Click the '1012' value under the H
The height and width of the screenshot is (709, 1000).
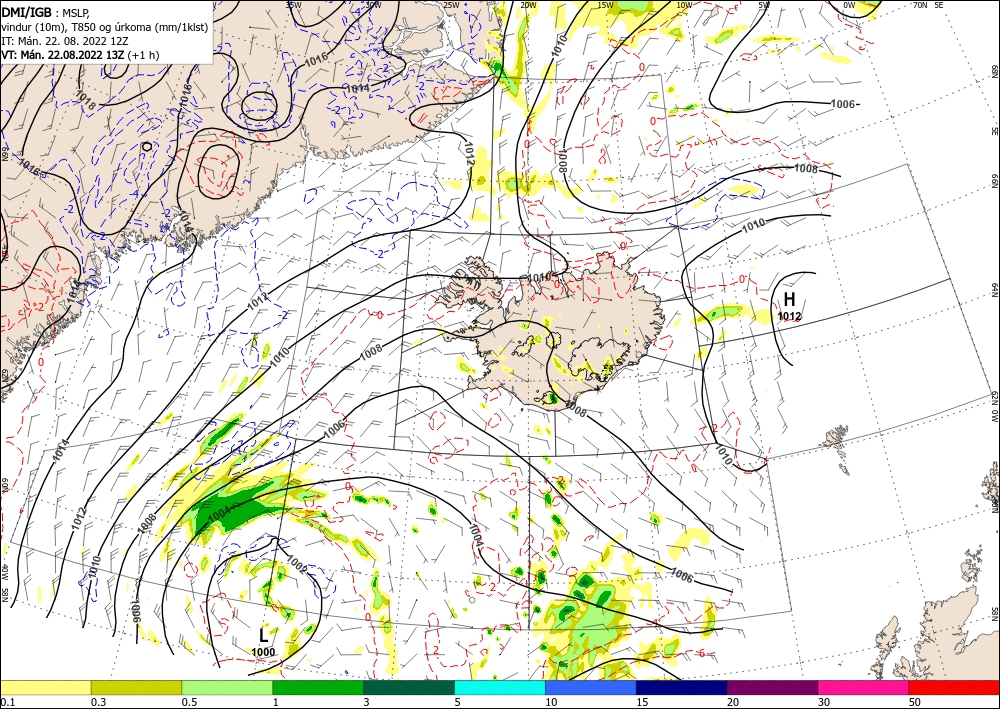[789, 316]
